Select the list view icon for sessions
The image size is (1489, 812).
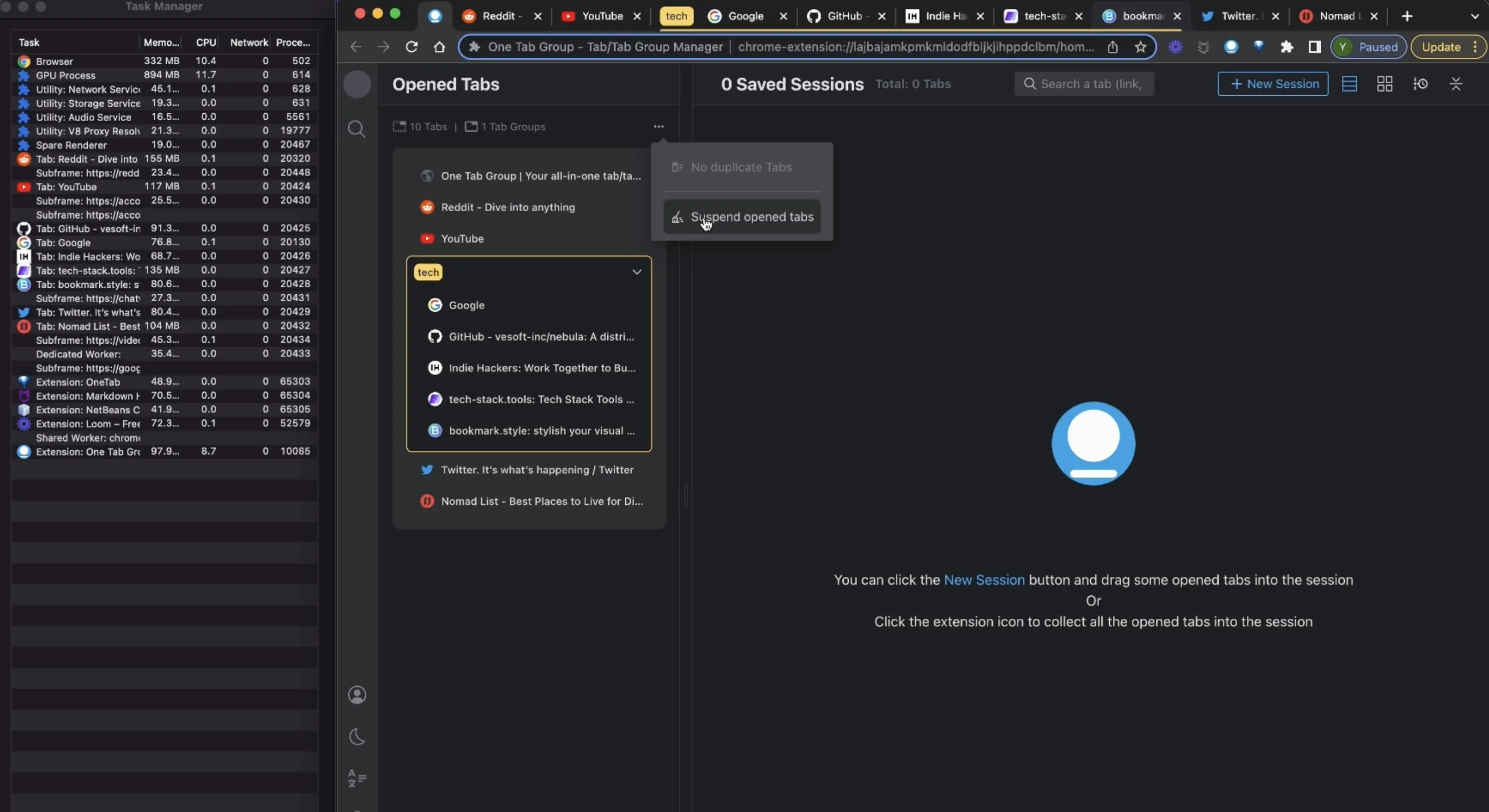(x=1350, y=83)
